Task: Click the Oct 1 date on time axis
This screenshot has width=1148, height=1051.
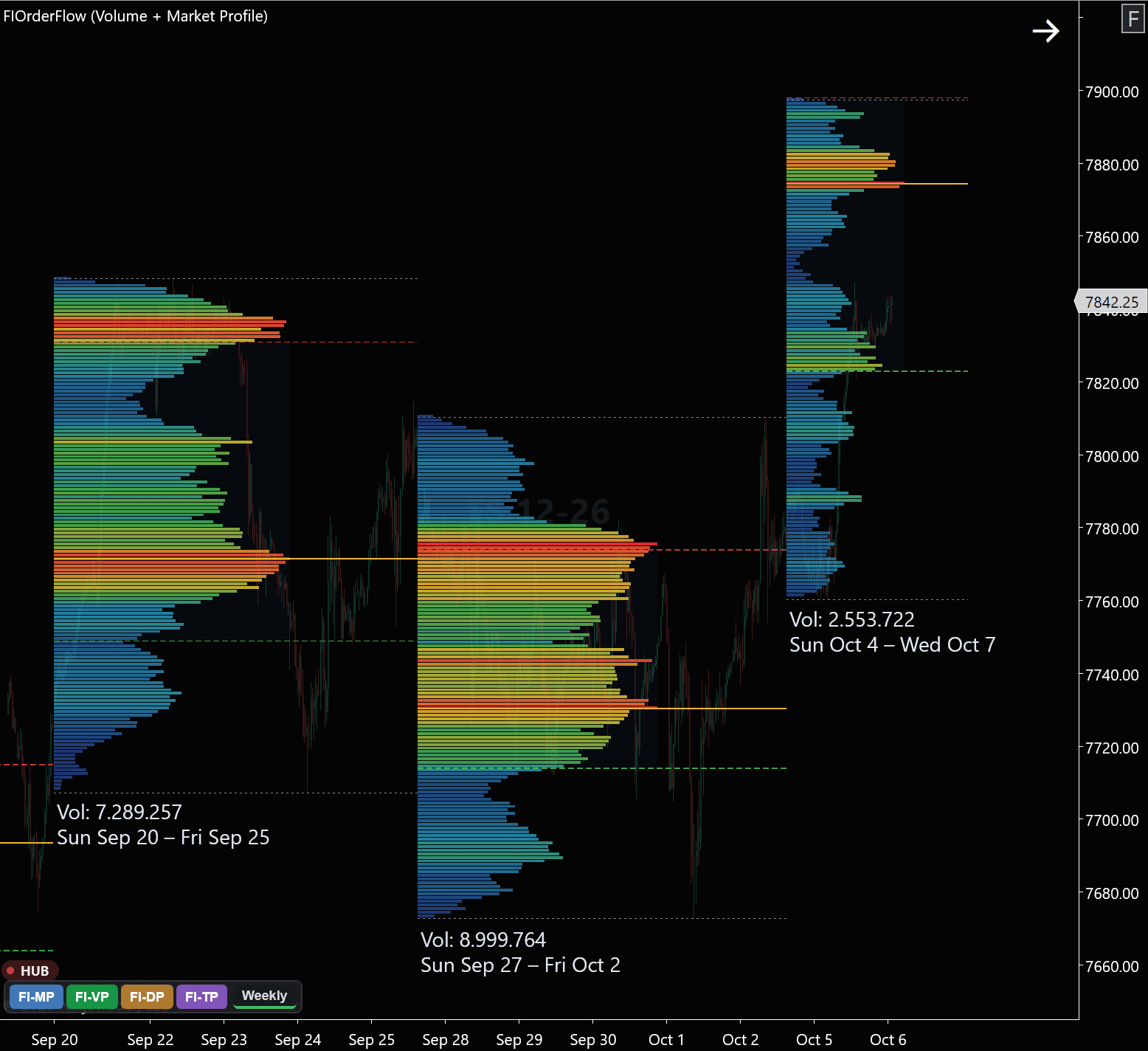Action: point(667,1039)
